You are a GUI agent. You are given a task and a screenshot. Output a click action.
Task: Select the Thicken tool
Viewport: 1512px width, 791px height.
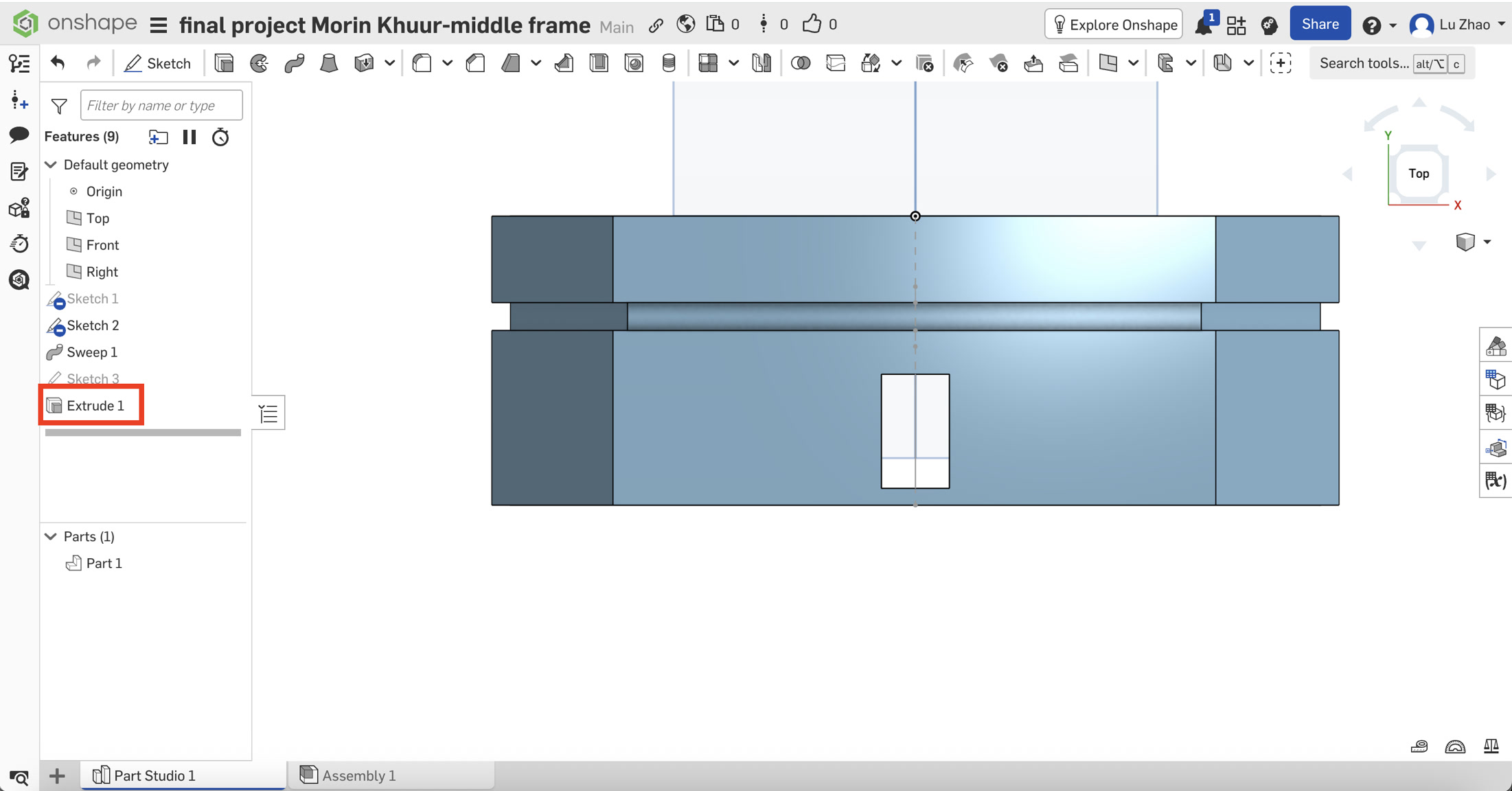point(364,63)
